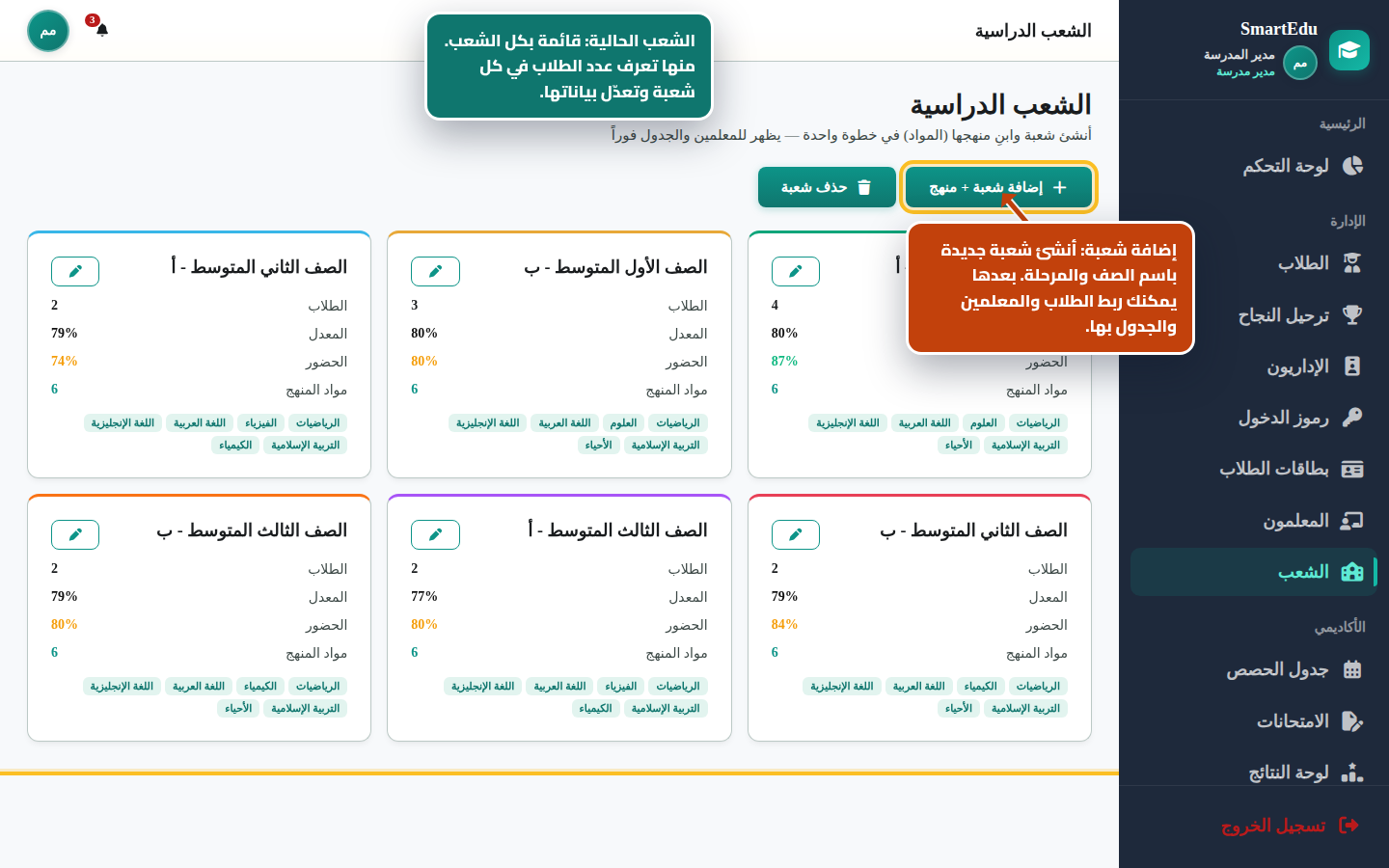Viewport: 1389px width, 868px height.
Task: Click the الكيمياء tag in الصف الثاني المتوسط - ب
Action: click(980, 686)
